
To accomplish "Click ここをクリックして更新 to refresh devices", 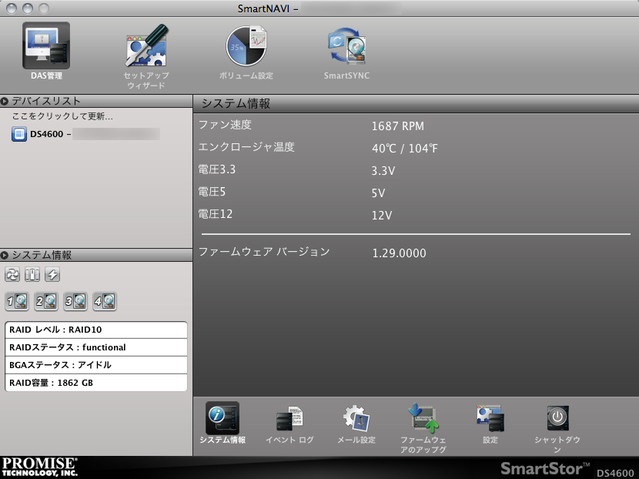I will [x=62, y=117].
